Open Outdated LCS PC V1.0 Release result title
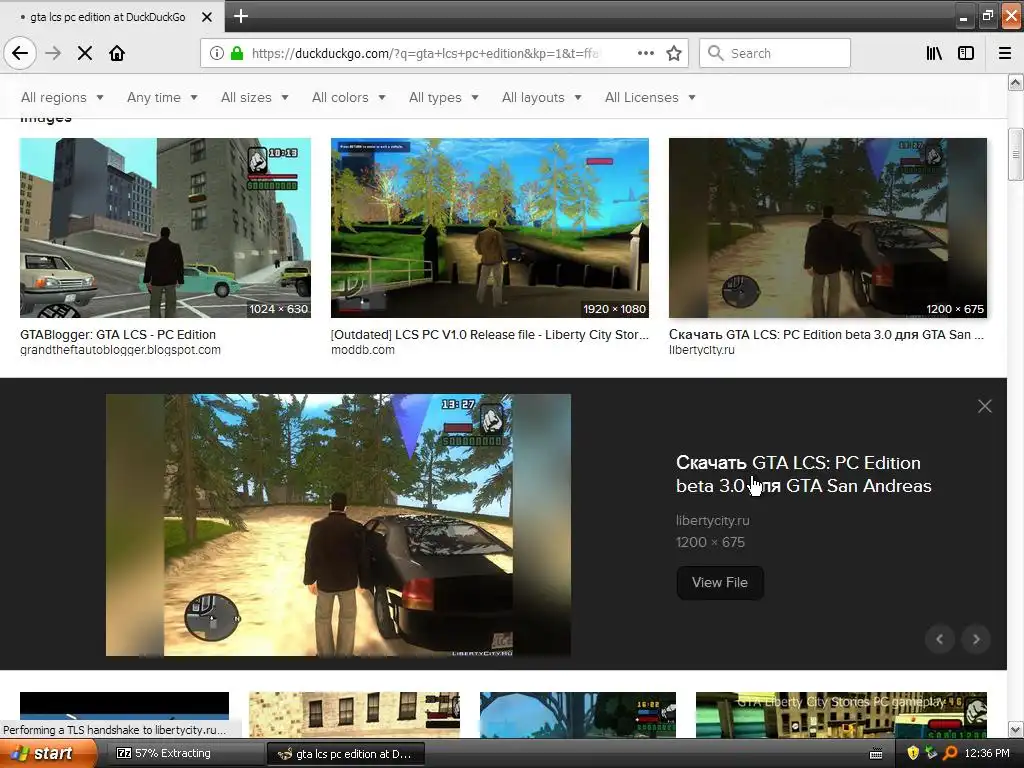This screenshot has height=768, width=1024. [x=490, y=334]
